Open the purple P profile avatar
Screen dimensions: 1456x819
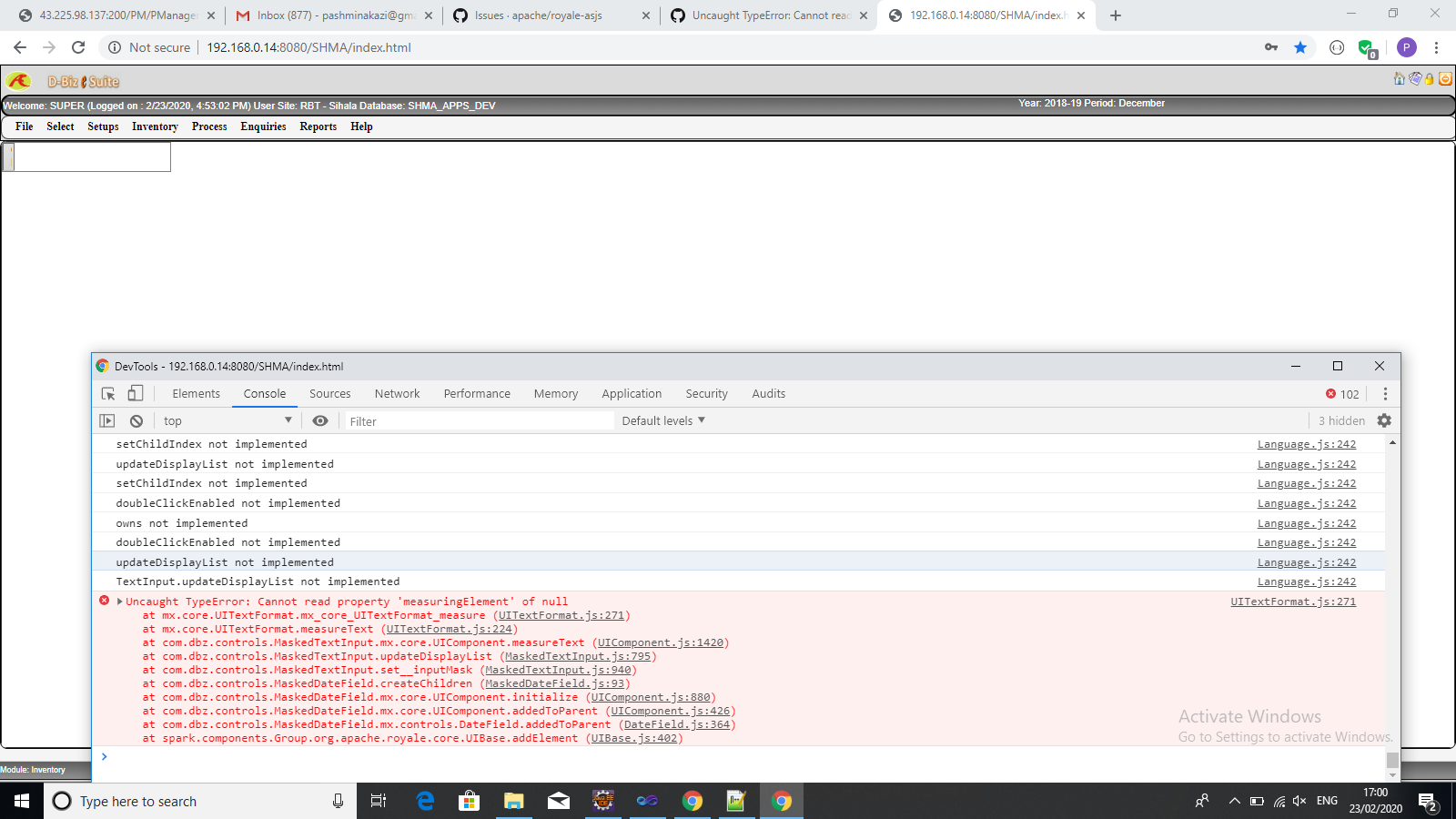(1406, 47)
